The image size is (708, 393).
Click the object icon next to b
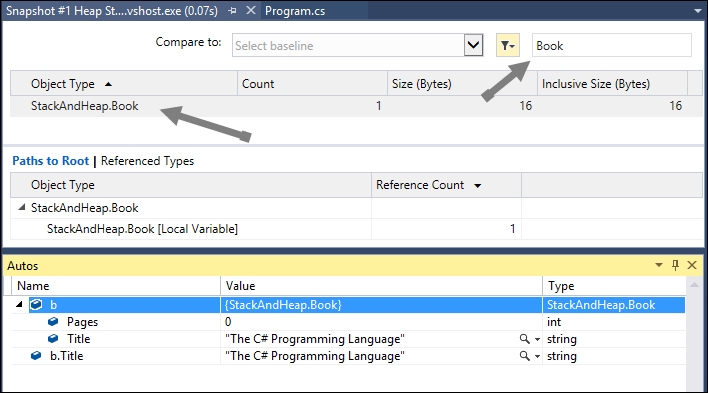[36, 305]
